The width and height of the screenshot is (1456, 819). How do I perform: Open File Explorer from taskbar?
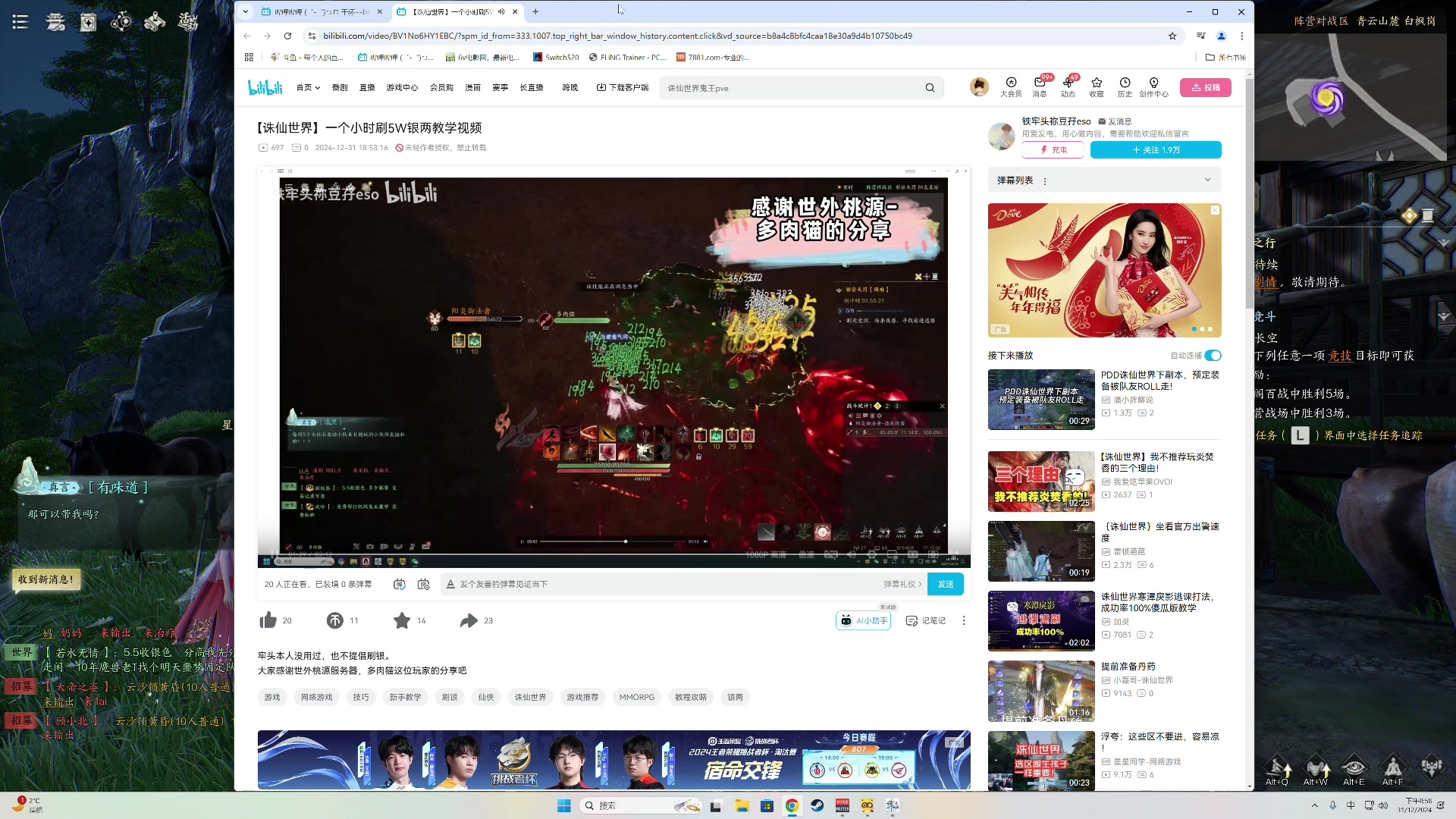click(x=742, y=805)
